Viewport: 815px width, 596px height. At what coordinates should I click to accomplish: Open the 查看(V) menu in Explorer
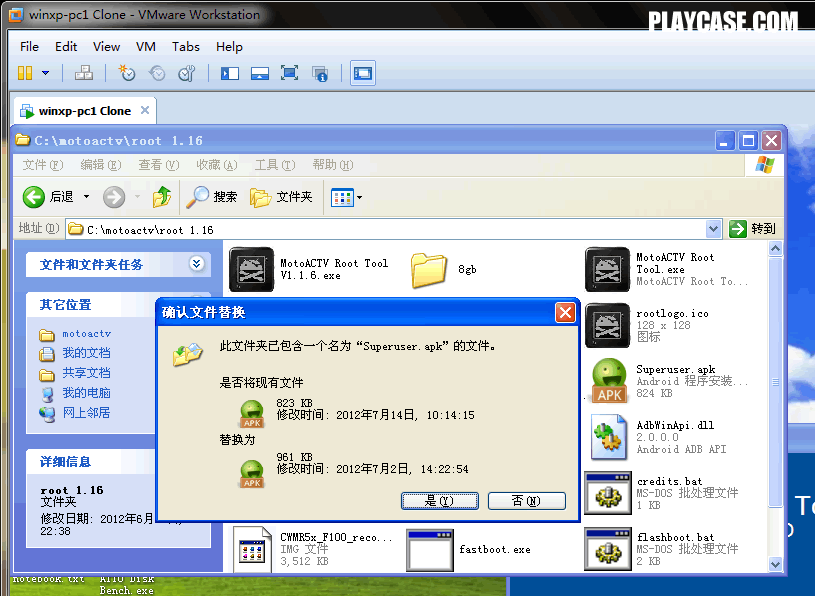(x=159, y=165)
